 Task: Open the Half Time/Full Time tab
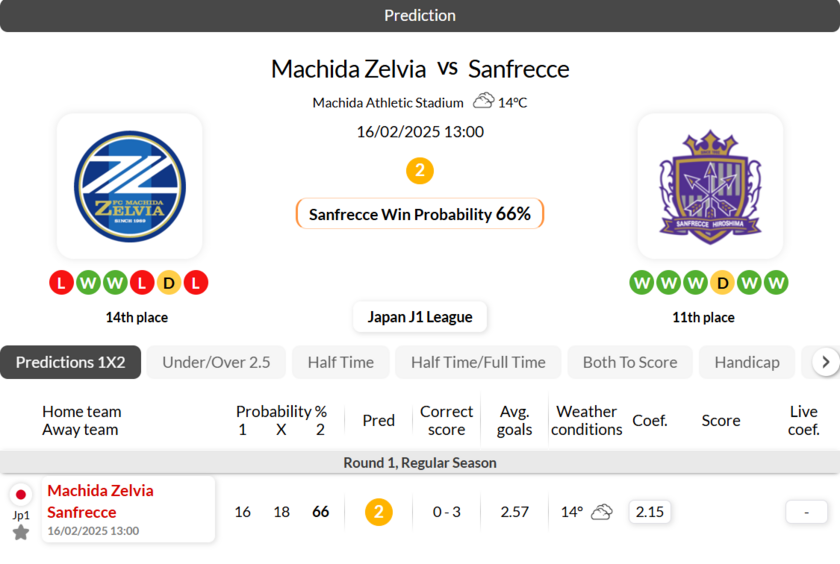(478, 362)
